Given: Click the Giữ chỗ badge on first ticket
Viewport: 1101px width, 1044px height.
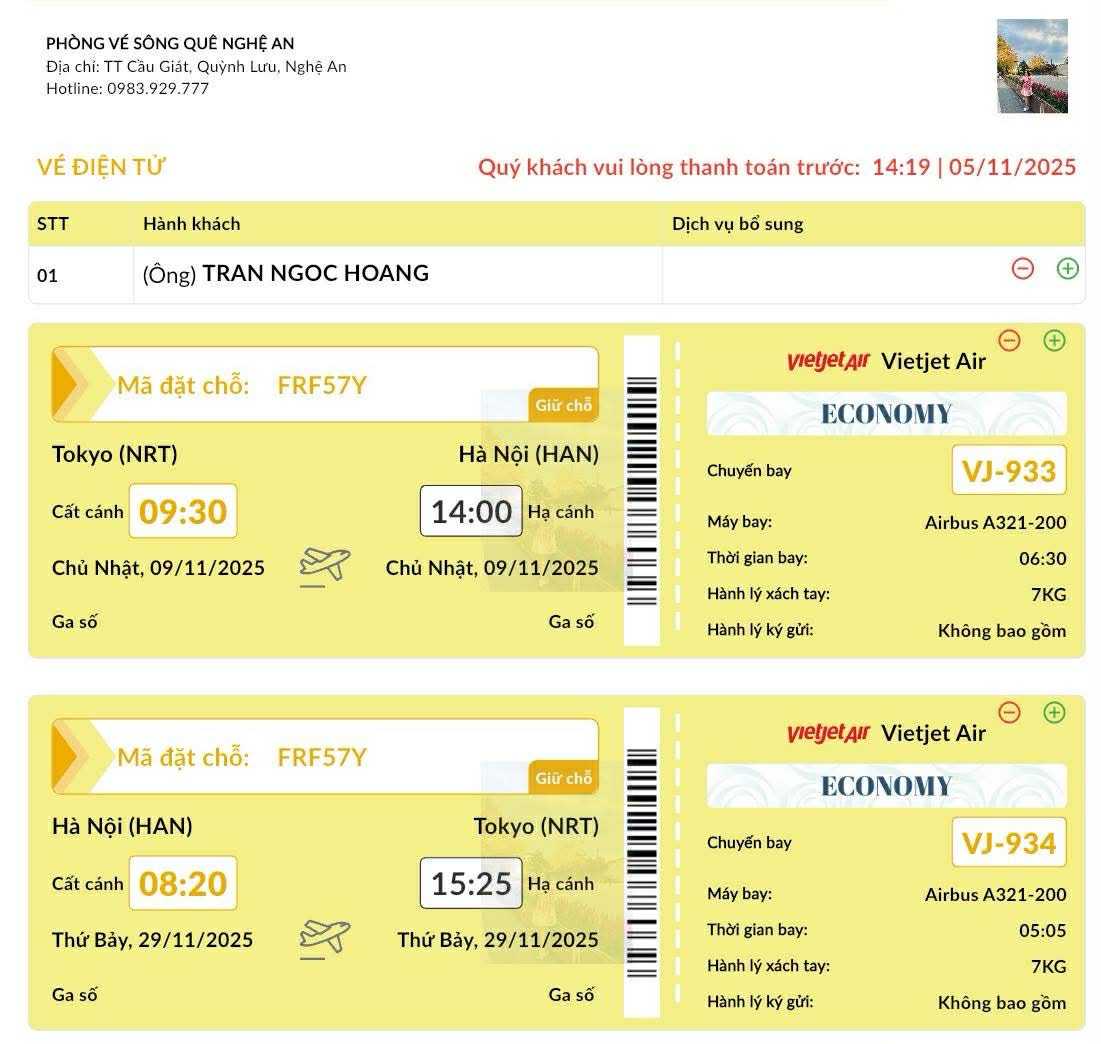Looking at the screenshot, I should click(x=563, y=405).
